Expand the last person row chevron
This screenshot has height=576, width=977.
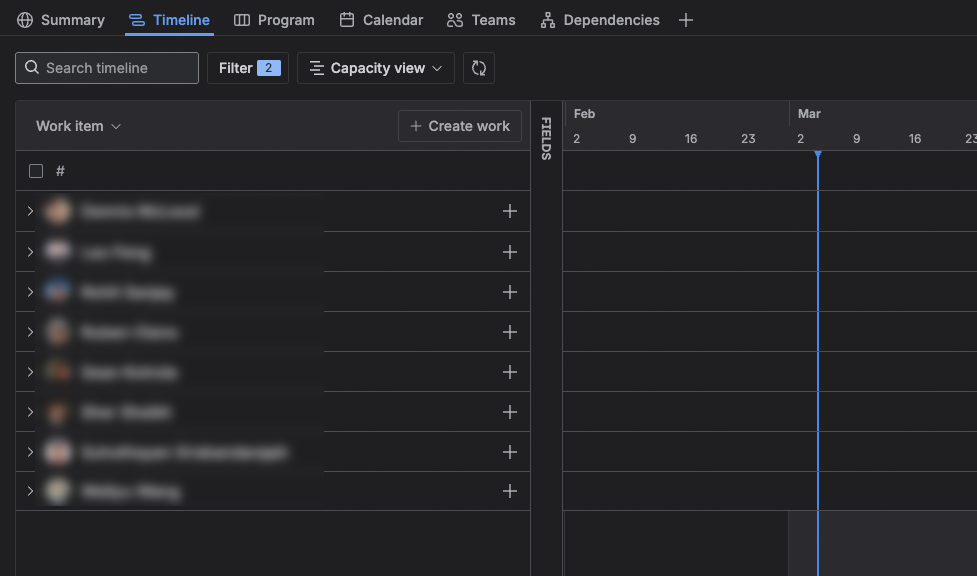(30, 491)
